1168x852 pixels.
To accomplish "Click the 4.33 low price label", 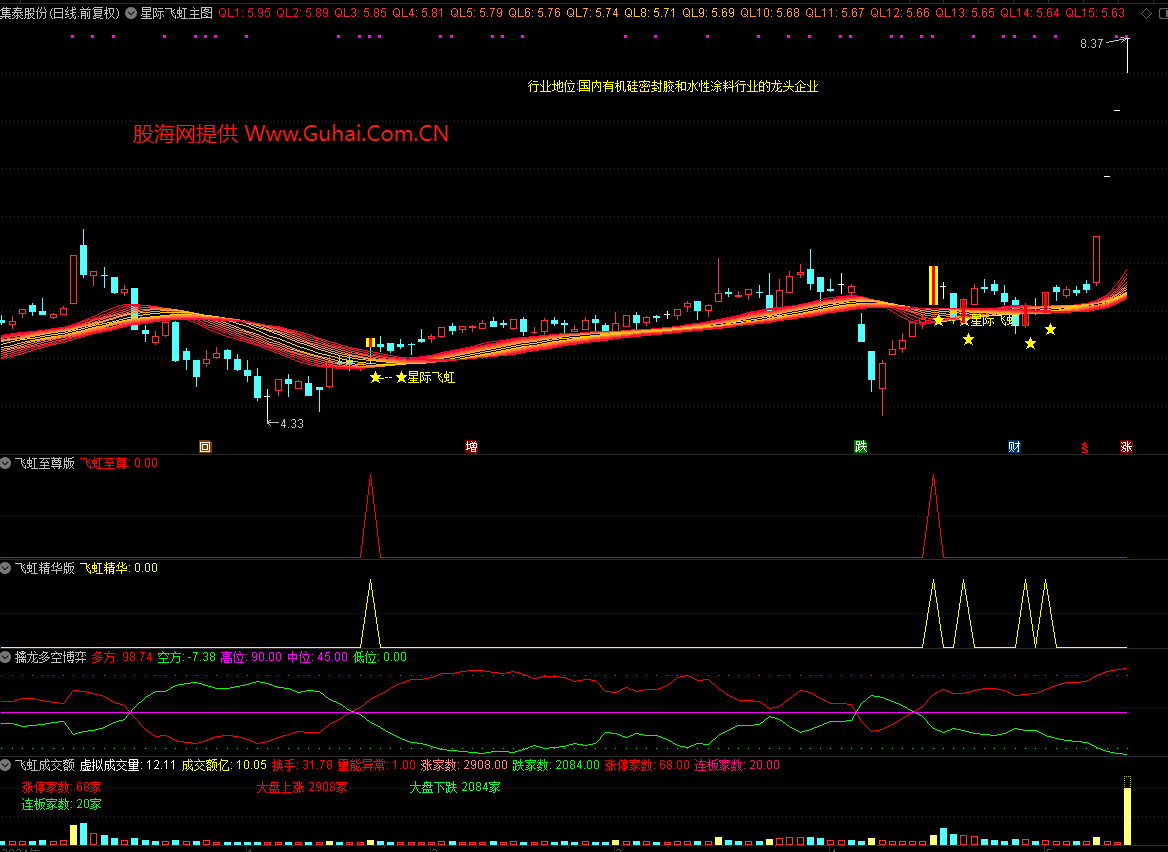I will pyautogui.click(x=292, y=424).
